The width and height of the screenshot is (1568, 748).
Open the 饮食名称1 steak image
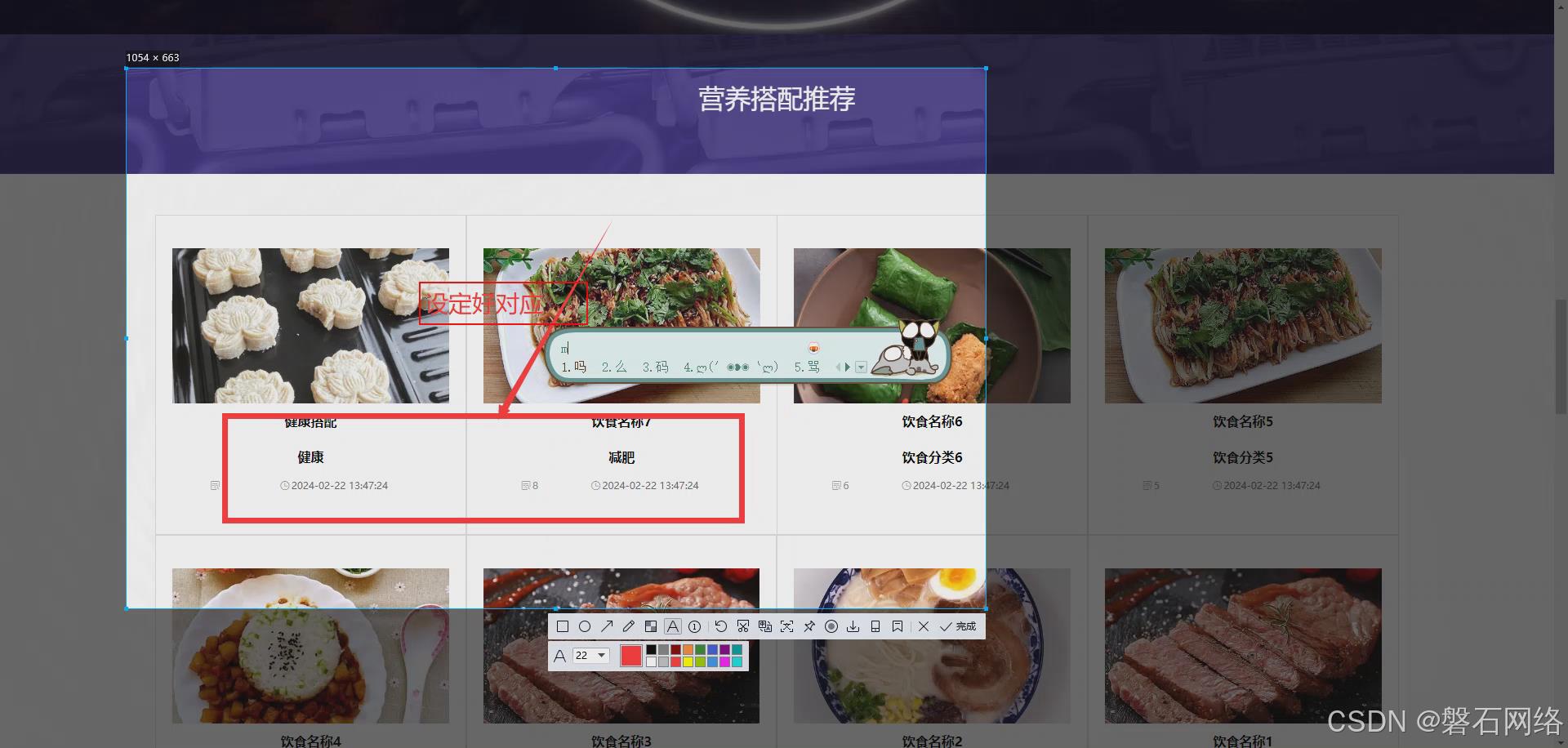click(x=1243, y=645)
